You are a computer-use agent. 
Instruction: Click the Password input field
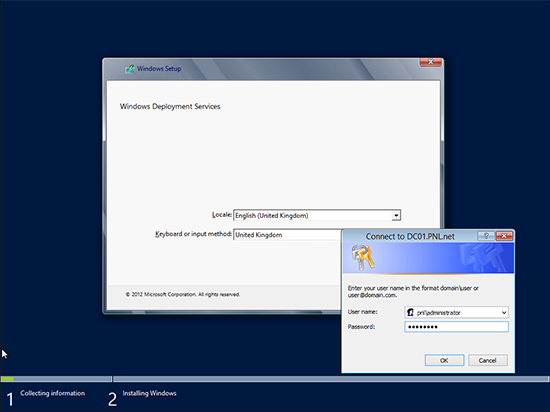point(456,327)
